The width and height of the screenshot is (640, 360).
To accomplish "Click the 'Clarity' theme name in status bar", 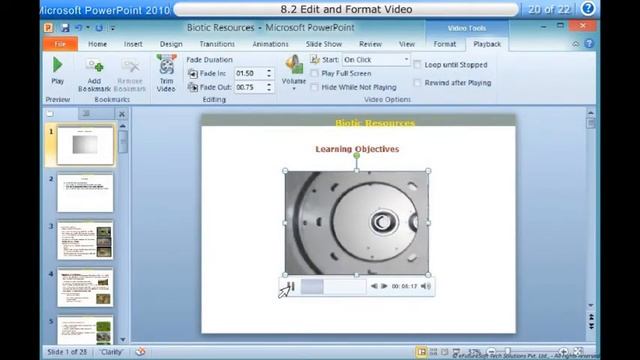I will tap(112, 351).
